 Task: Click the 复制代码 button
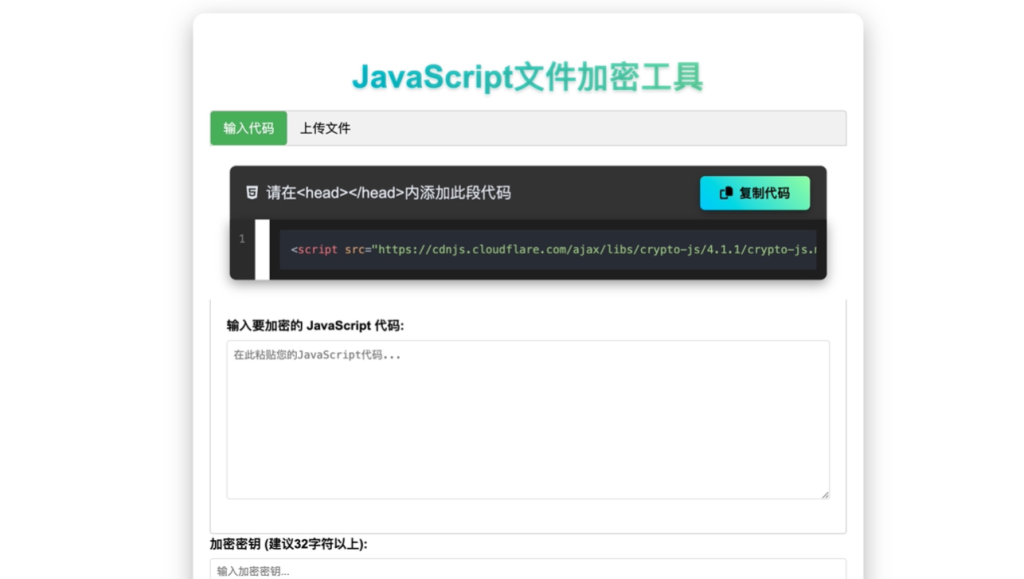click(754, 192)
